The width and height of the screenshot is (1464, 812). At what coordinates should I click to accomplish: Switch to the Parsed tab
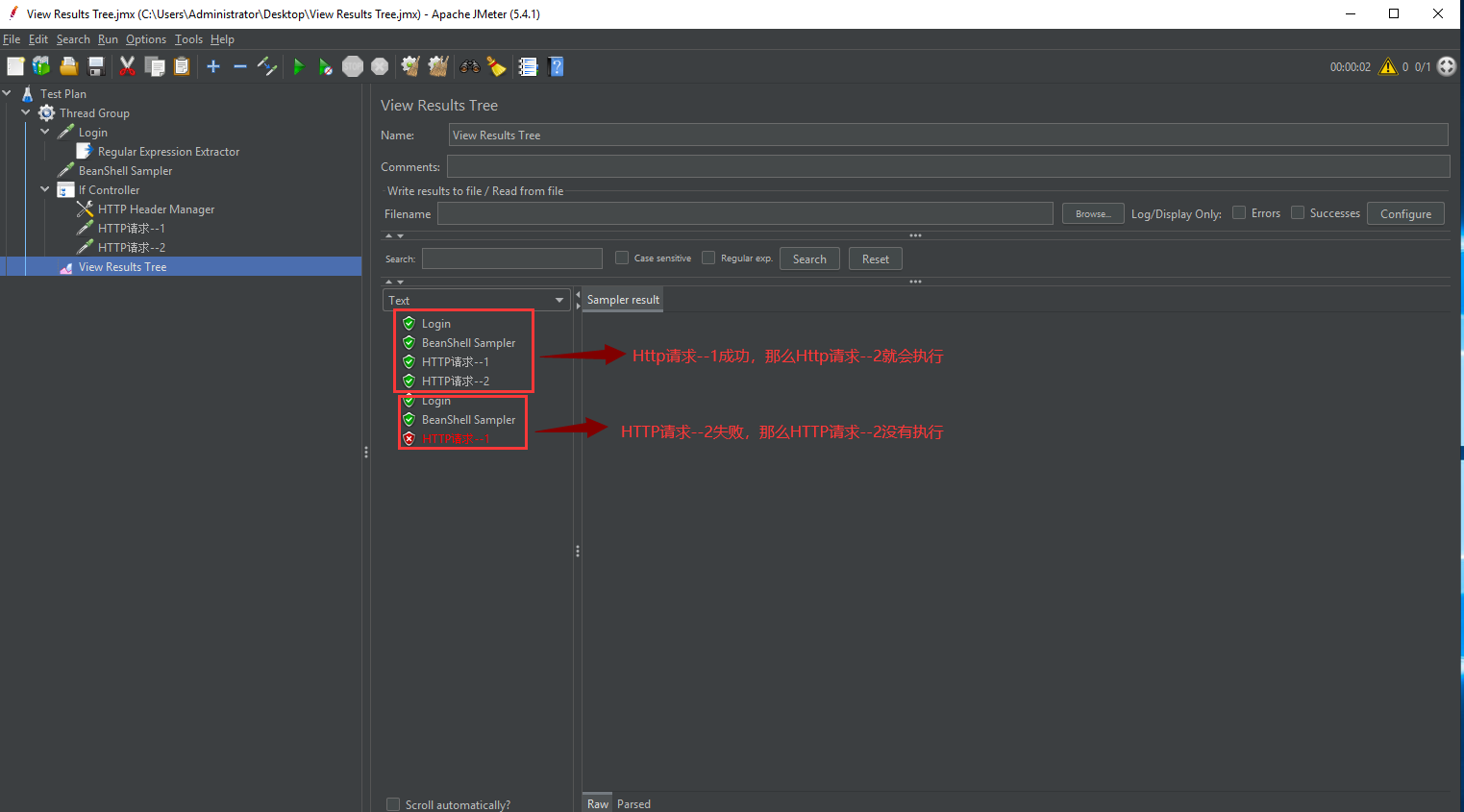[633, 803]
